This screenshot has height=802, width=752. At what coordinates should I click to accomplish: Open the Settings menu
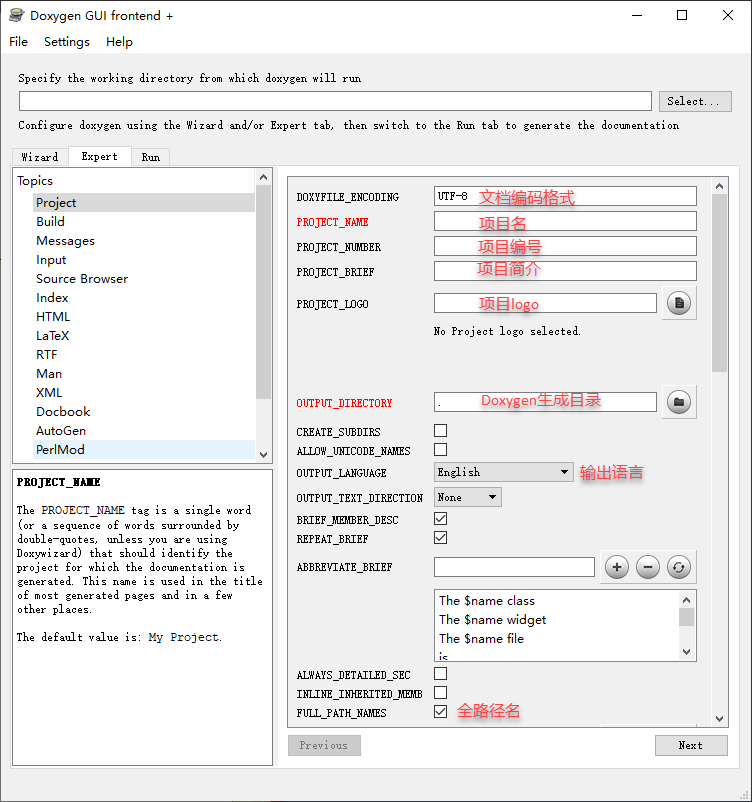point(67,42)
